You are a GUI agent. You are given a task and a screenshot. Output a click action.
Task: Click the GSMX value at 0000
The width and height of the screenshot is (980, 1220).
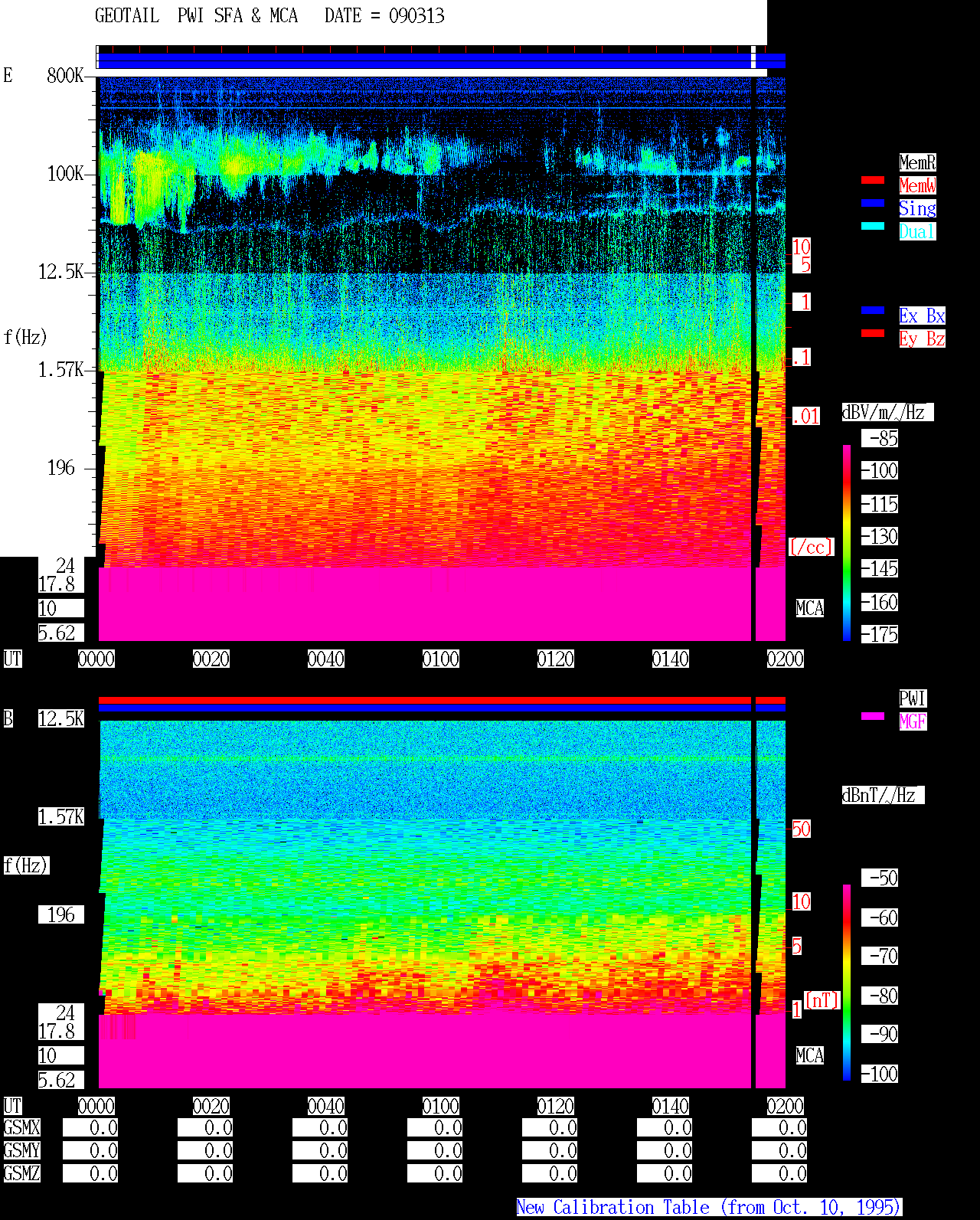(90, 1127)
